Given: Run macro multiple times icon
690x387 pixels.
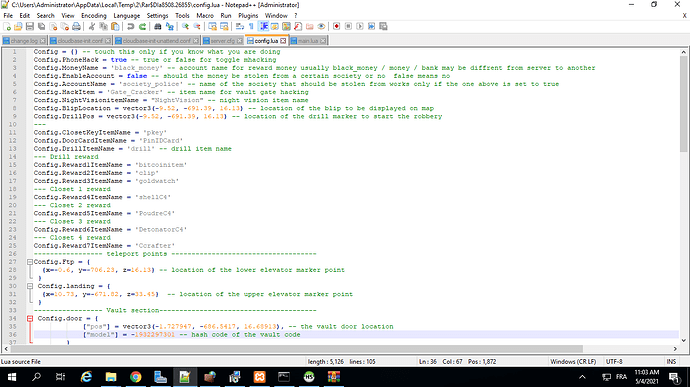Looking at the screenshot, I should tap(371, 26).
